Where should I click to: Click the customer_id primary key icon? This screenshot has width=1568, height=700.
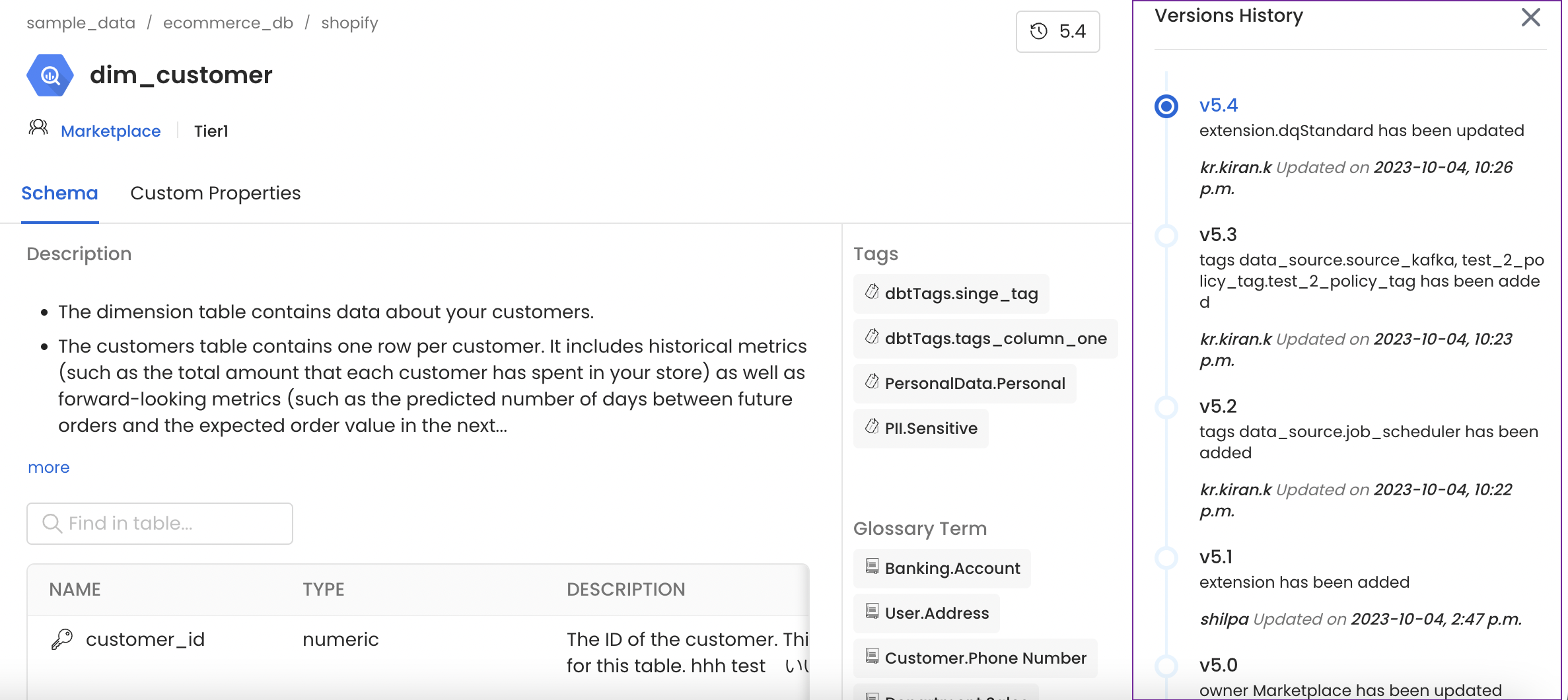tap(62, 639)
